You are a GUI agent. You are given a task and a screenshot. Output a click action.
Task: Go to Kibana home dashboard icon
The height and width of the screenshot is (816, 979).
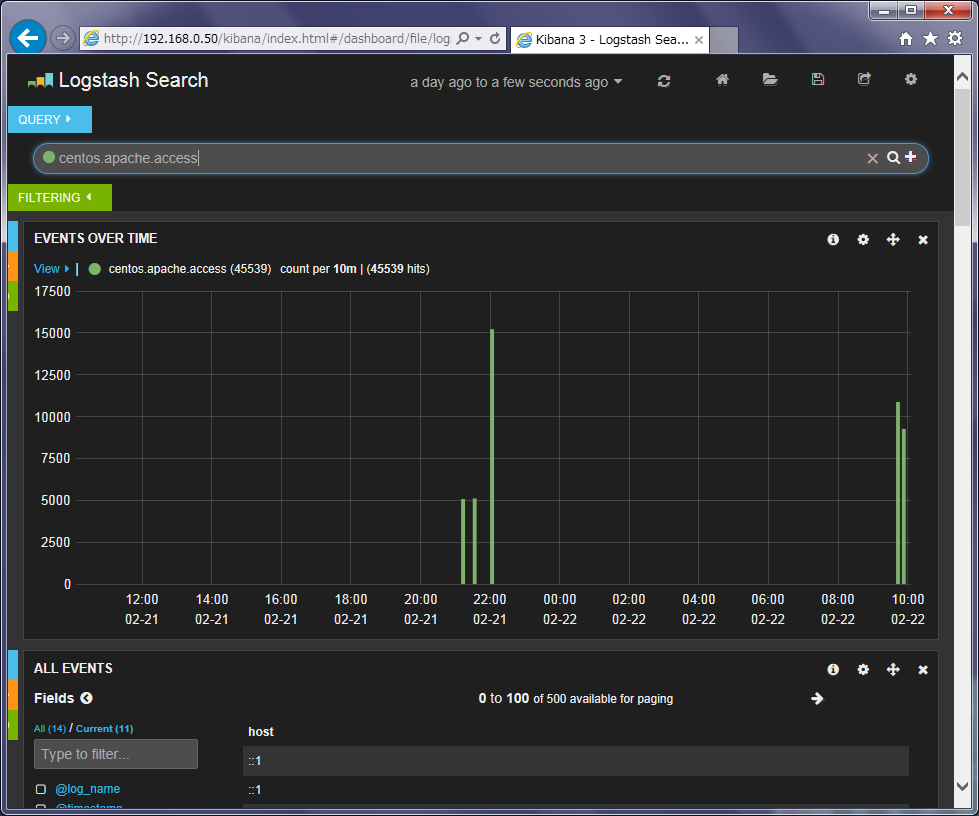point(722,79)
